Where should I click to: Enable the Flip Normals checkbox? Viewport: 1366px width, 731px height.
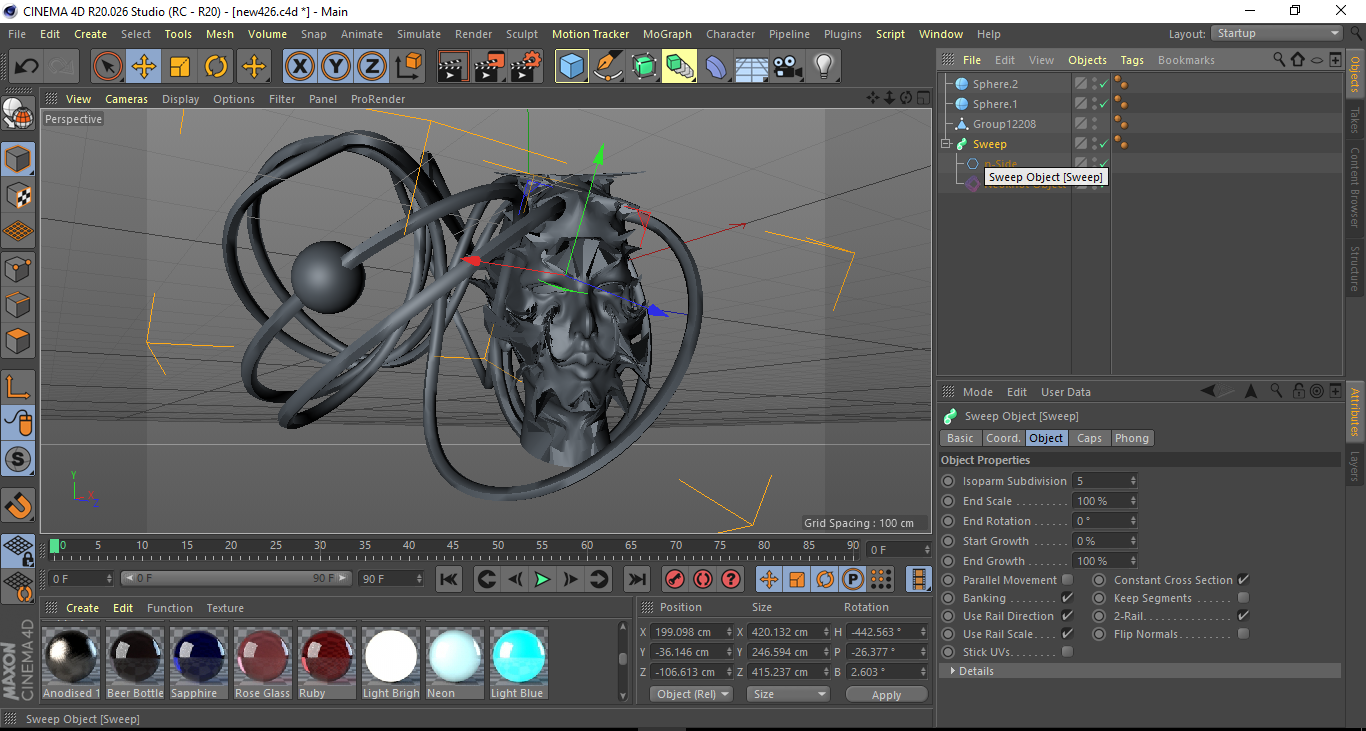click(1243, 634)
